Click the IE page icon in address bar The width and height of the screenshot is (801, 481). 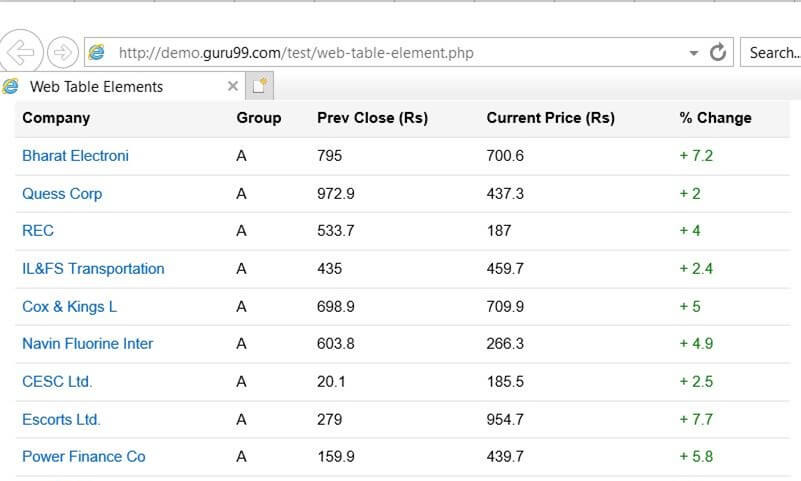[x=97, y=53]
